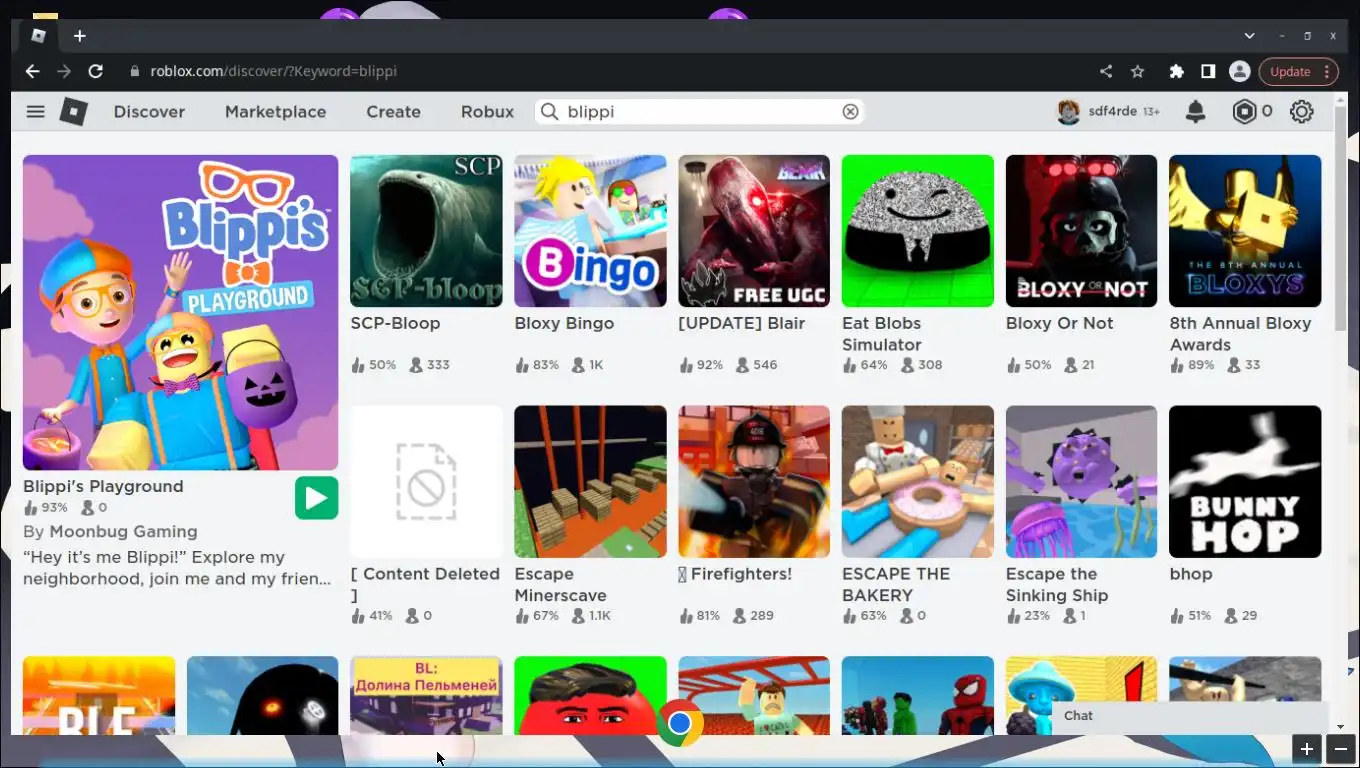
Task: Click the browser address bar URL
Action: [x=274, y=71]
